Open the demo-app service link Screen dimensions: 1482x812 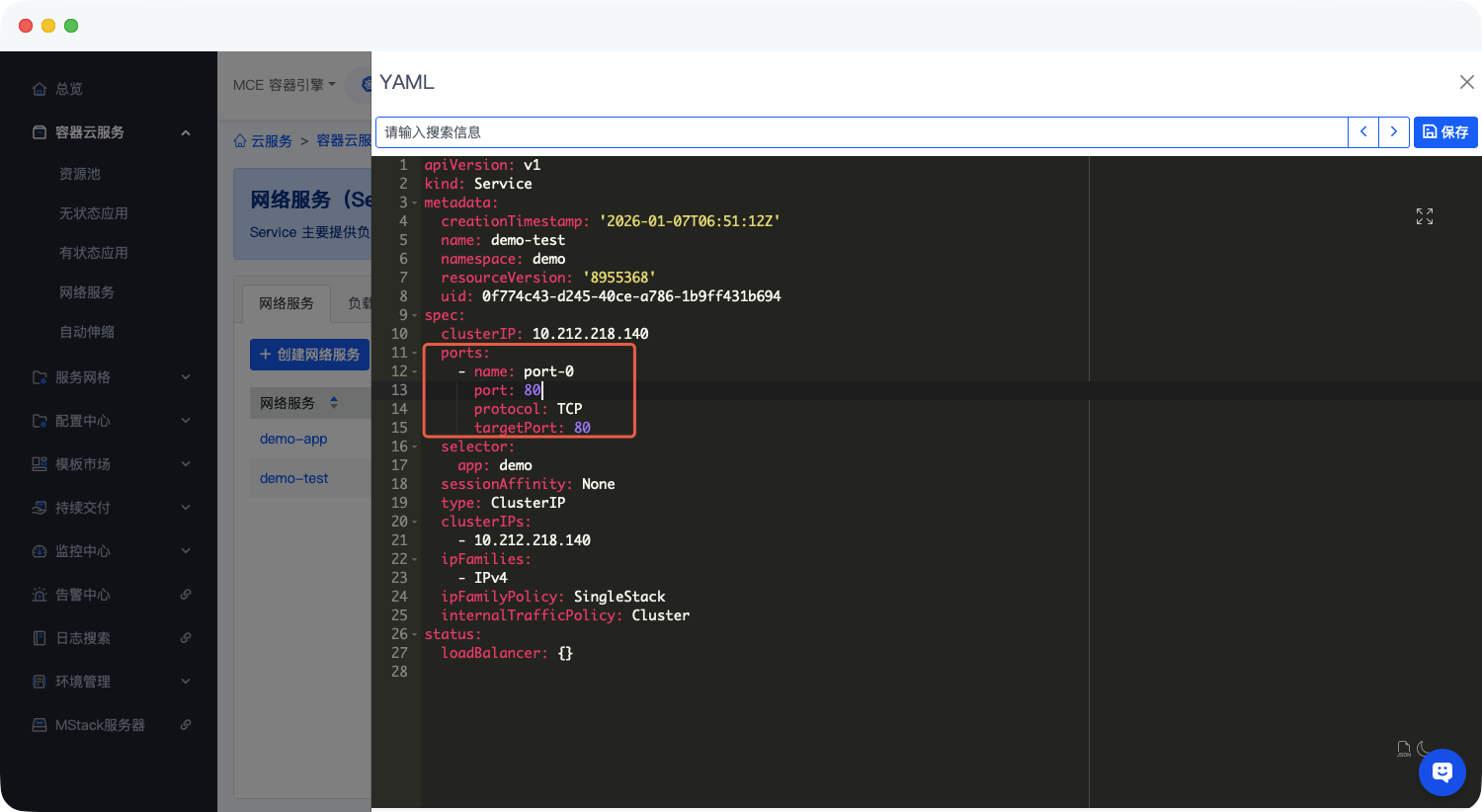(x=293, y=439)
